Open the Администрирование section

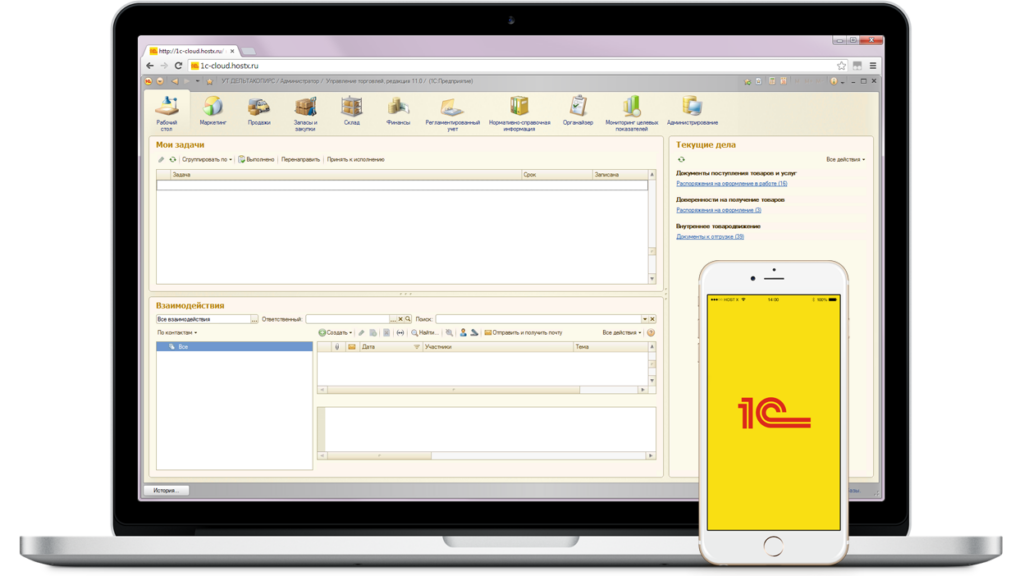click(x=692, y=111)
